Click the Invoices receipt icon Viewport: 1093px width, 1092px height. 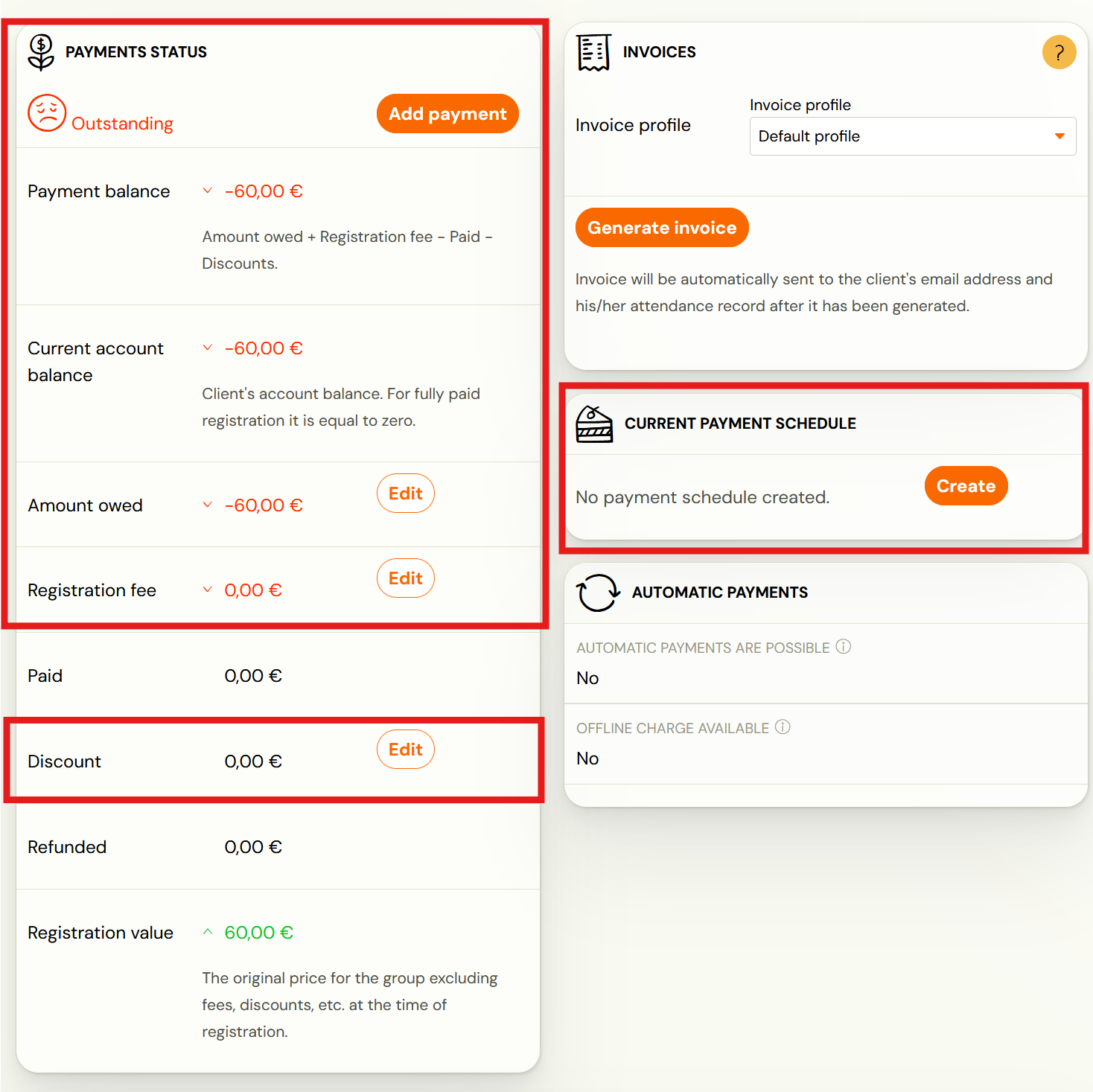pyautogui.click(x=593, y=52)
